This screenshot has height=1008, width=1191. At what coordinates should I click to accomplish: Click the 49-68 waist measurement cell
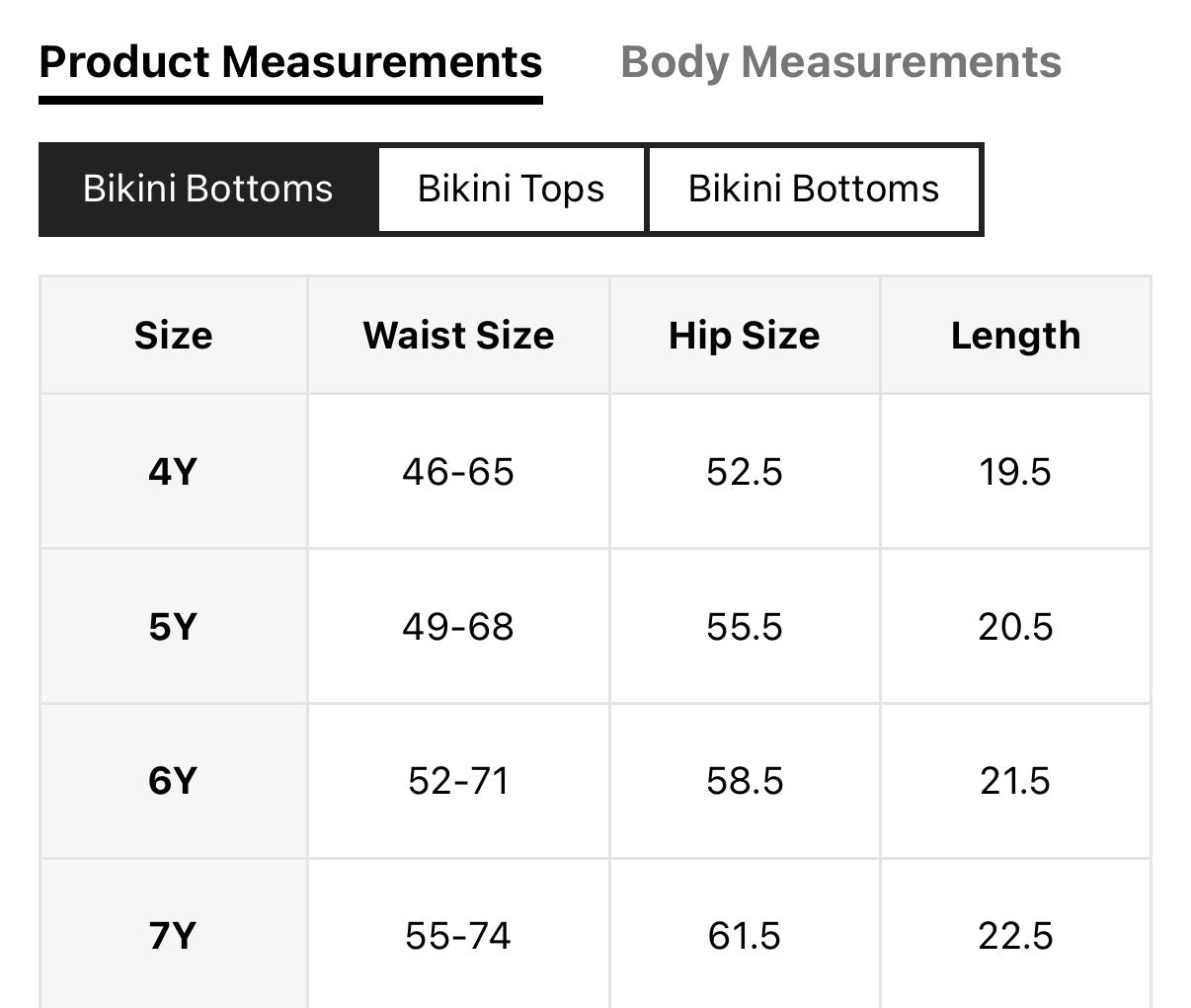[458, 626]
